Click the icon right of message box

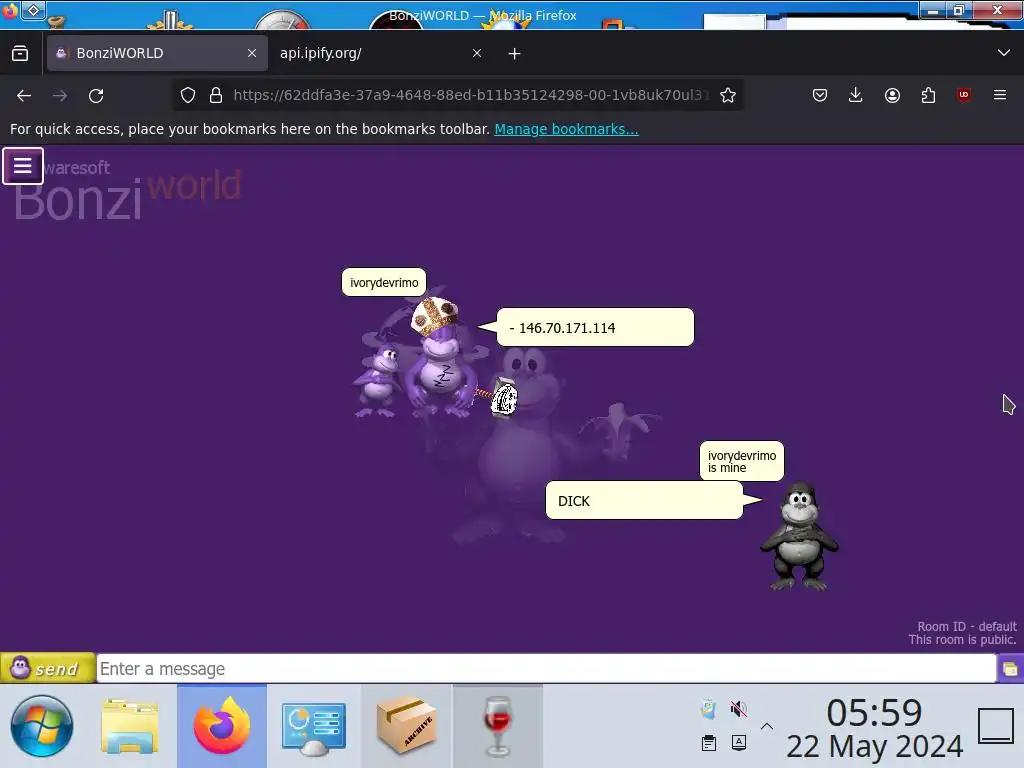point(1010,669)
